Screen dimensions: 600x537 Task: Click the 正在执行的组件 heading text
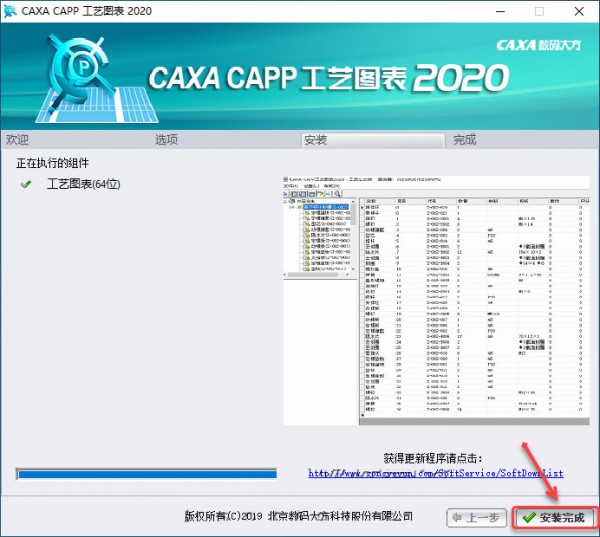[x=58, y=161]
